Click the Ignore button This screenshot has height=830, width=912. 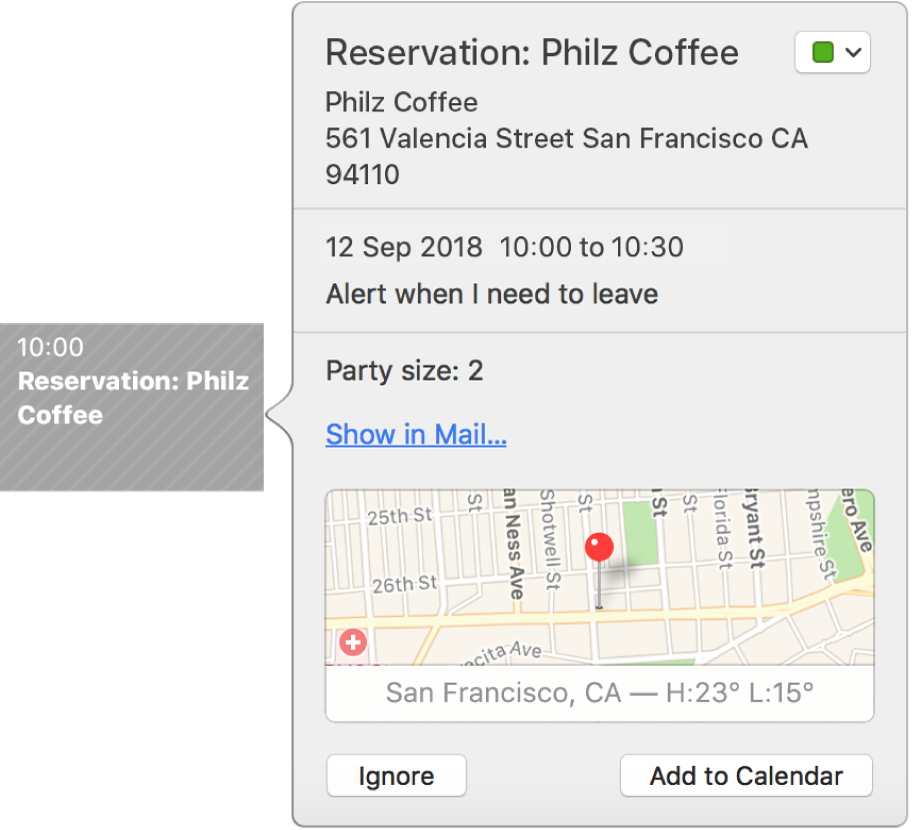[x=395, y=775]
